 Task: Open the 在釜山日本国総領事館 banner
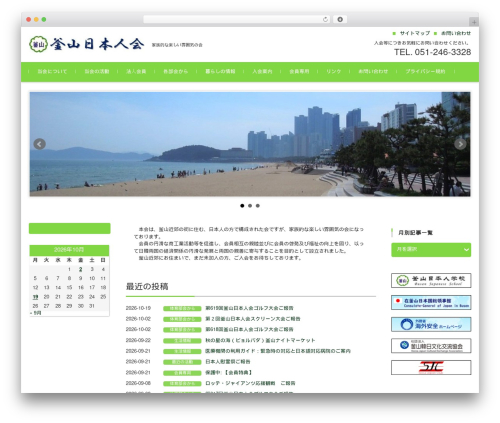[x=431, y=302]
